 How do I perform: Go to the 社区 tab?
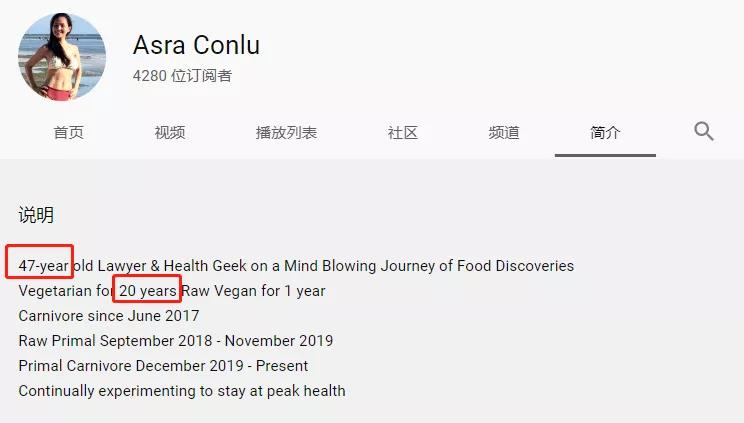click(402, 132)
